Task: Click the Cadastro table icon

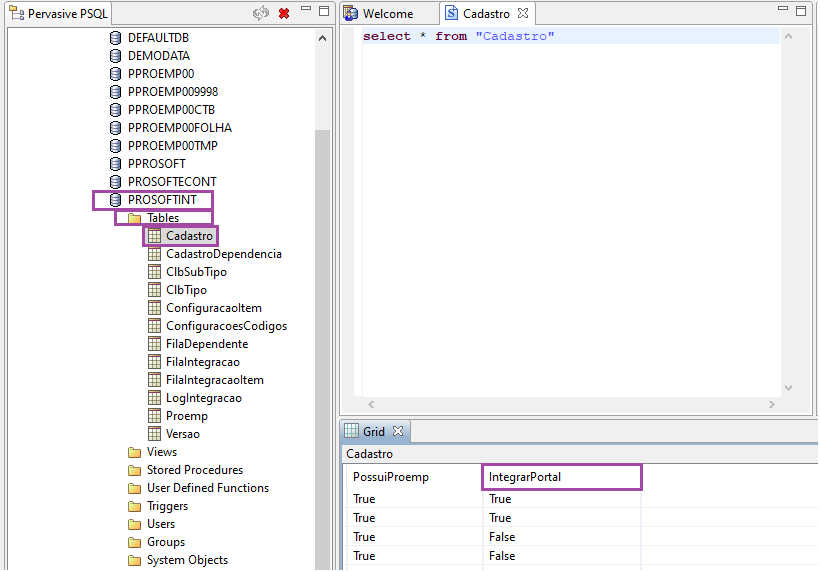Action: (x=154, y=236)
